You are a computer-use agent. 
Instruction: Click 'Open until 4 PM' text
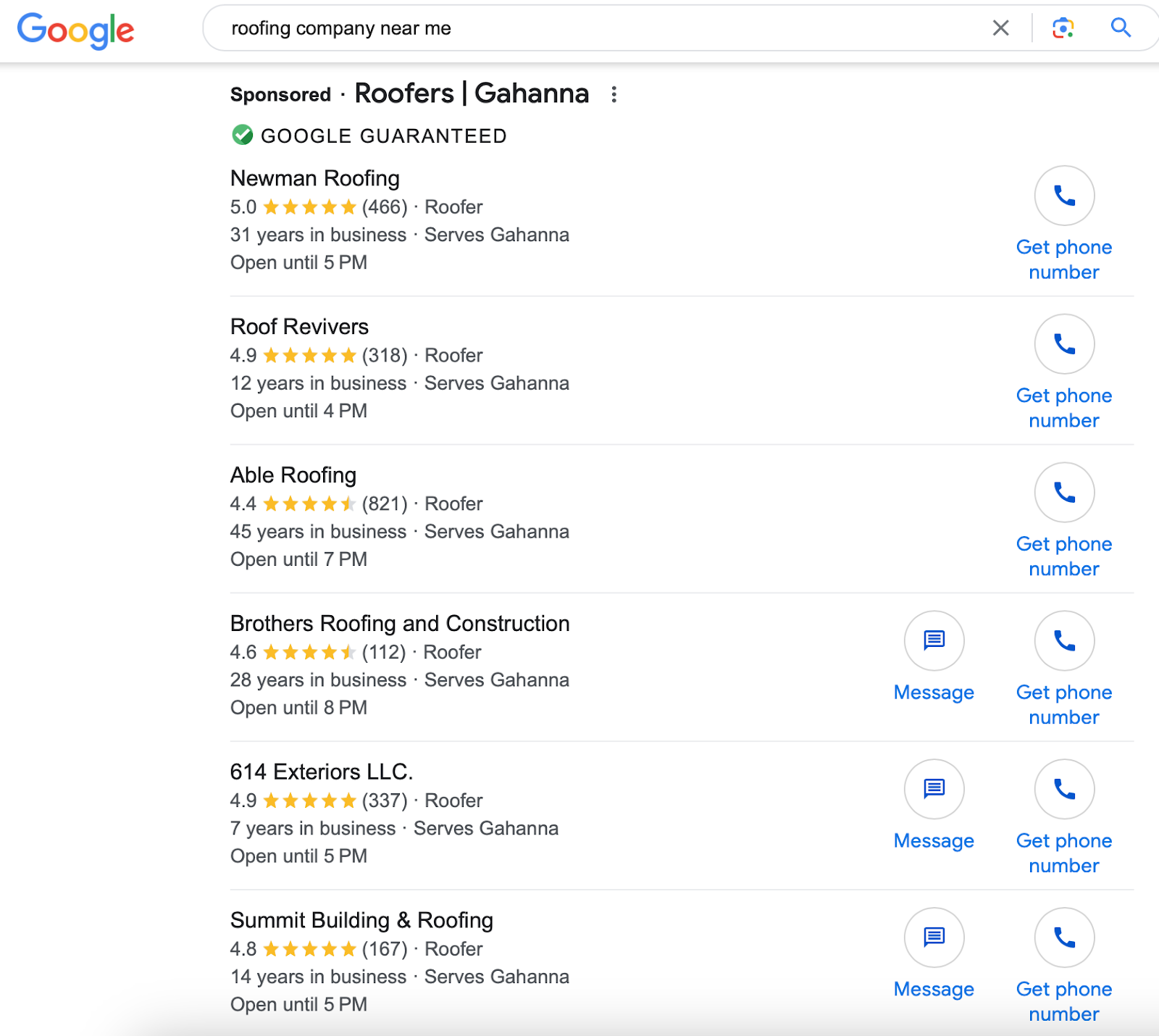298,411
